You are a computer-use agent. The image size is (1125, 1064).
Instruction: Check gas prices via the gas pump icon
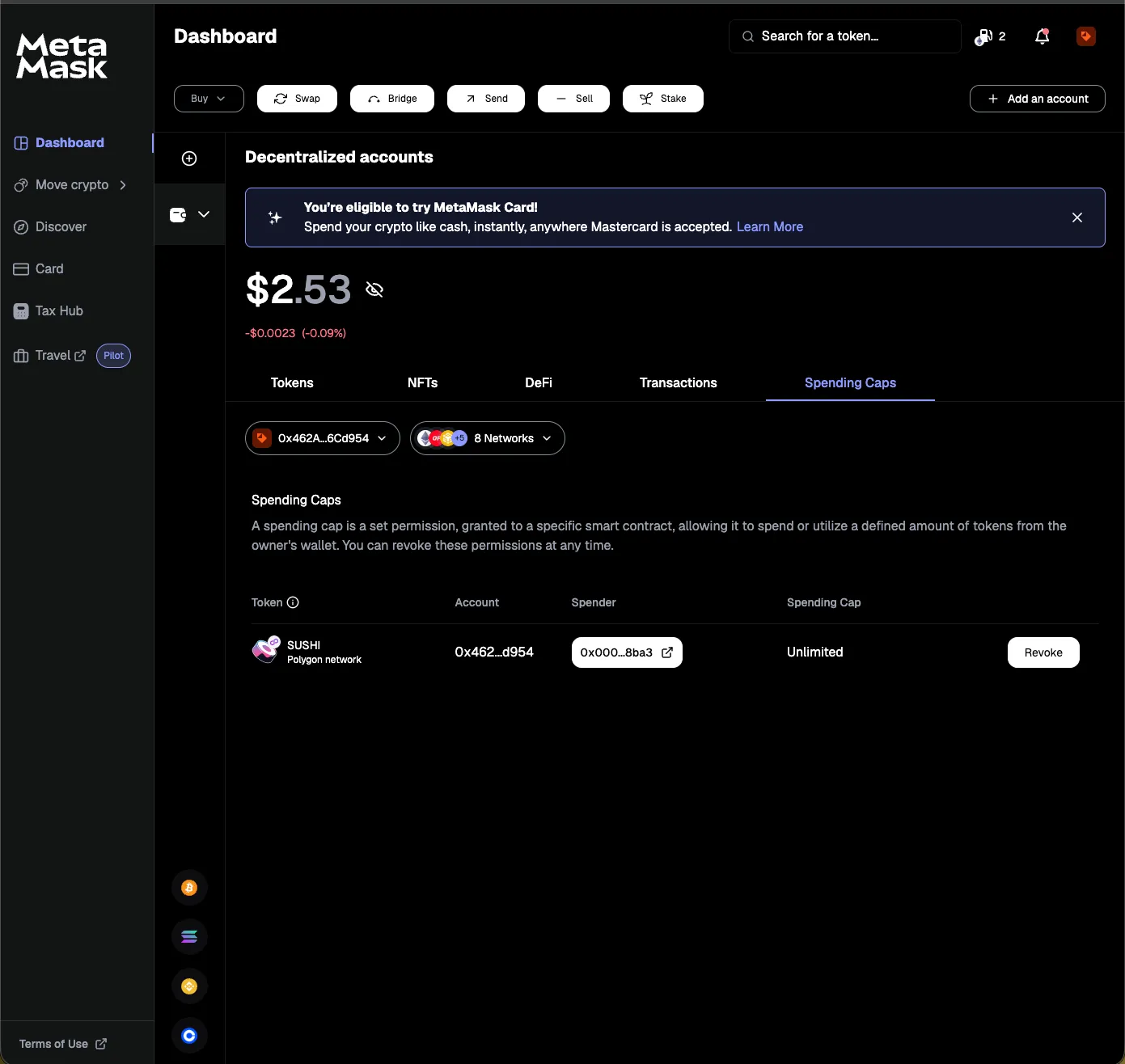coord(986,36)
